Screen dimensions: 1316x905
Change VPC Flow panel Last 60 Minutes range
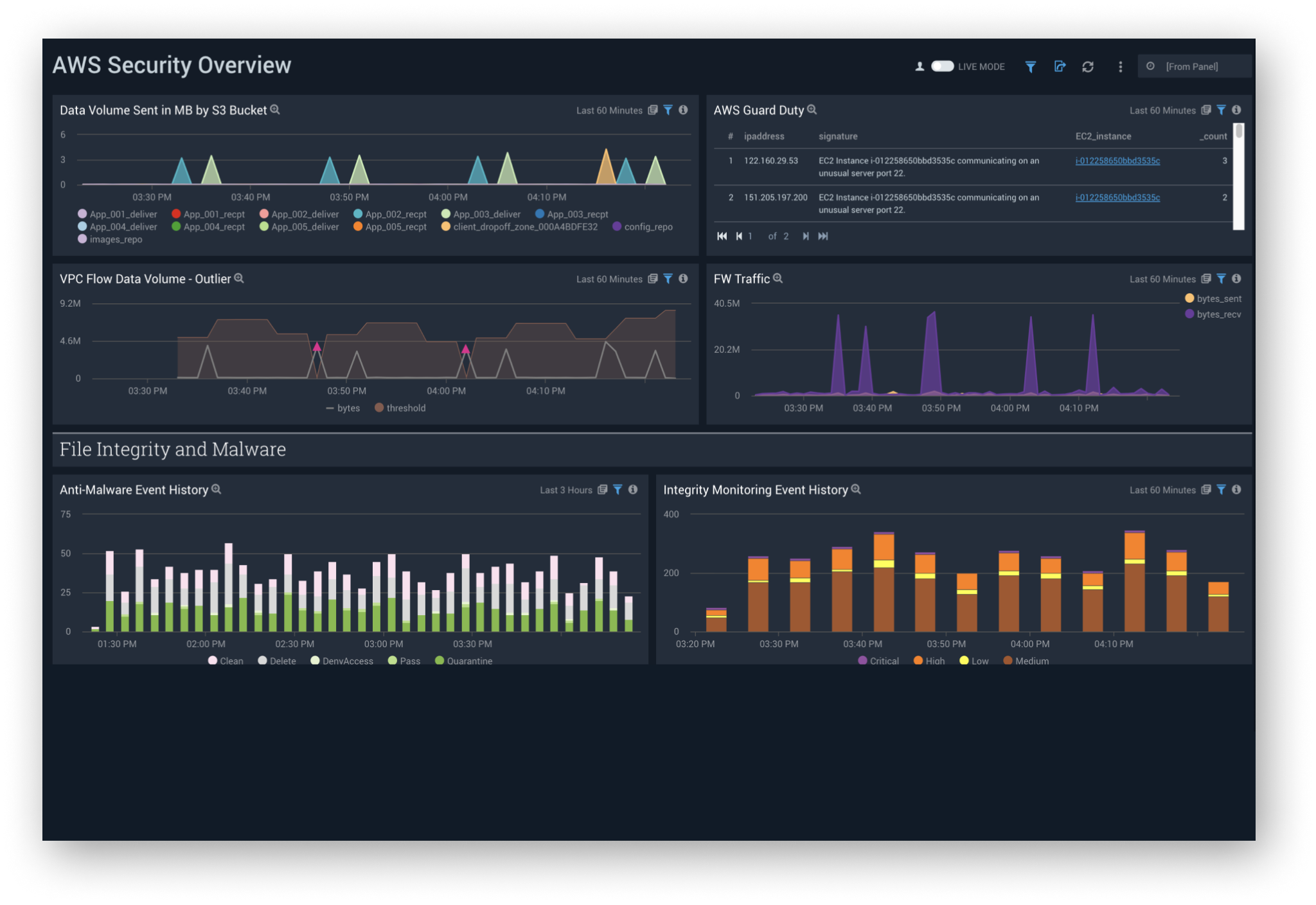click(609, 279)
